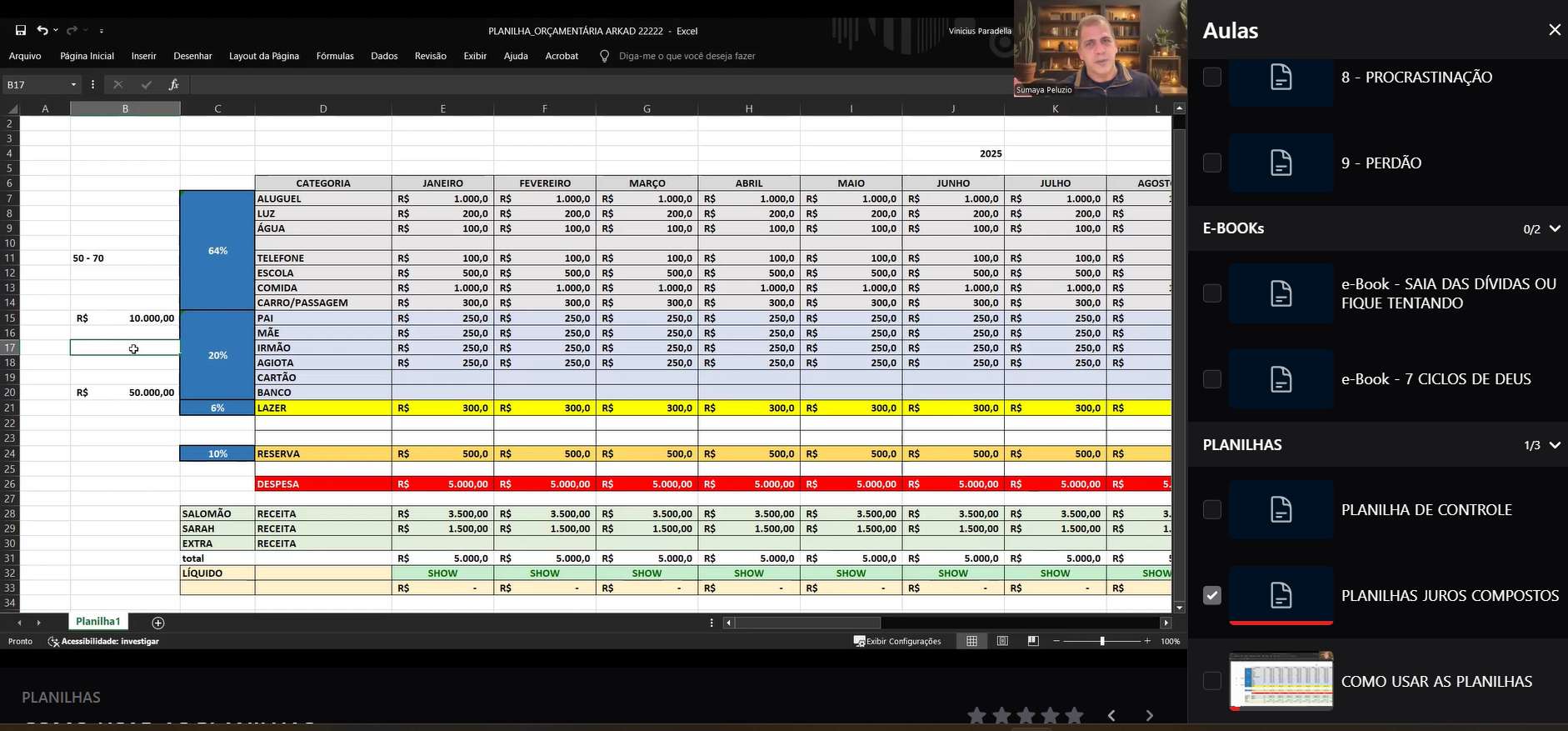Add a new sheet with plus icon
Viewport: 1568px width, 731px height.
click(158, 623)
